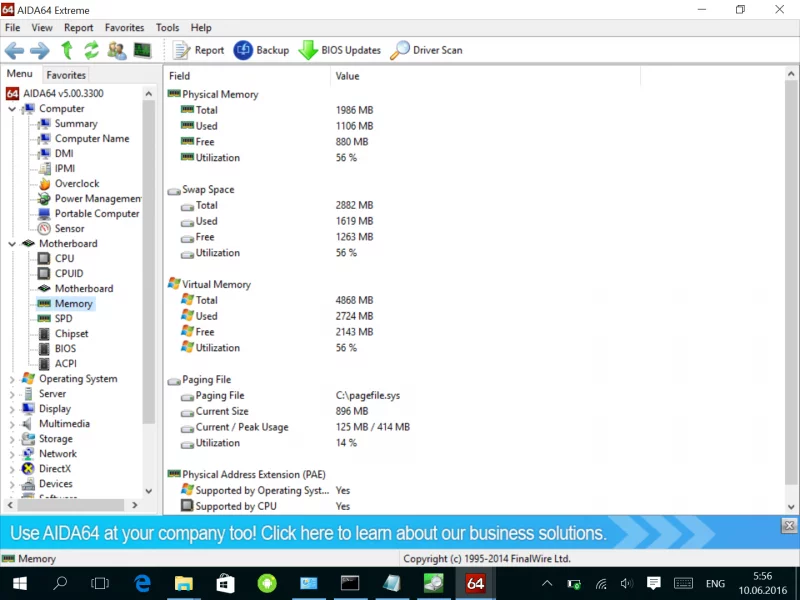Screen dimensions: 800x600
Task: Click the Physical Memory group heading
Action: [220, 94]
